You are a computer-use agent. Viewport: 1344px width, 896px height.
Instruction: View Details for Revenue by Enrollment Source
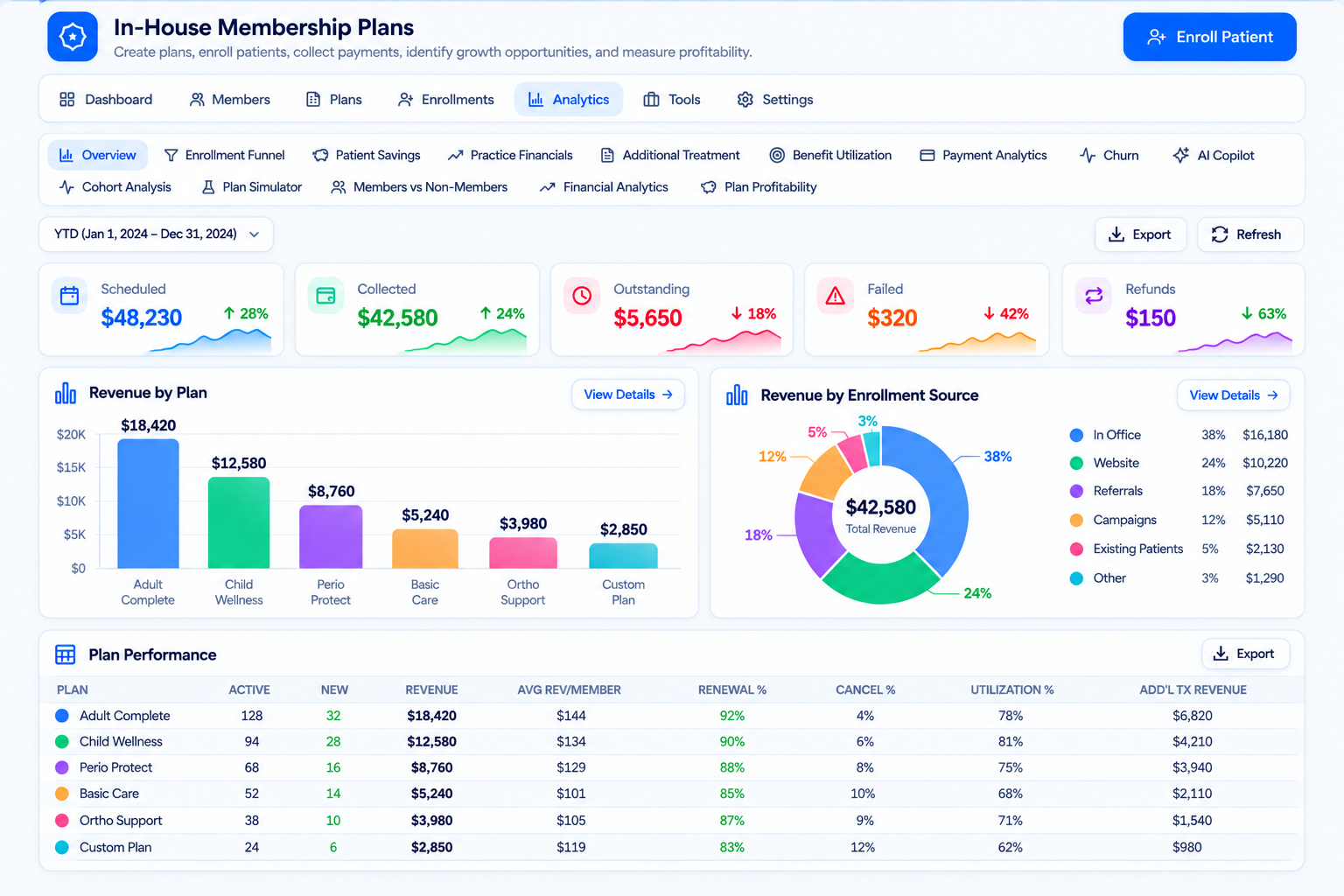pos(1233,395)
